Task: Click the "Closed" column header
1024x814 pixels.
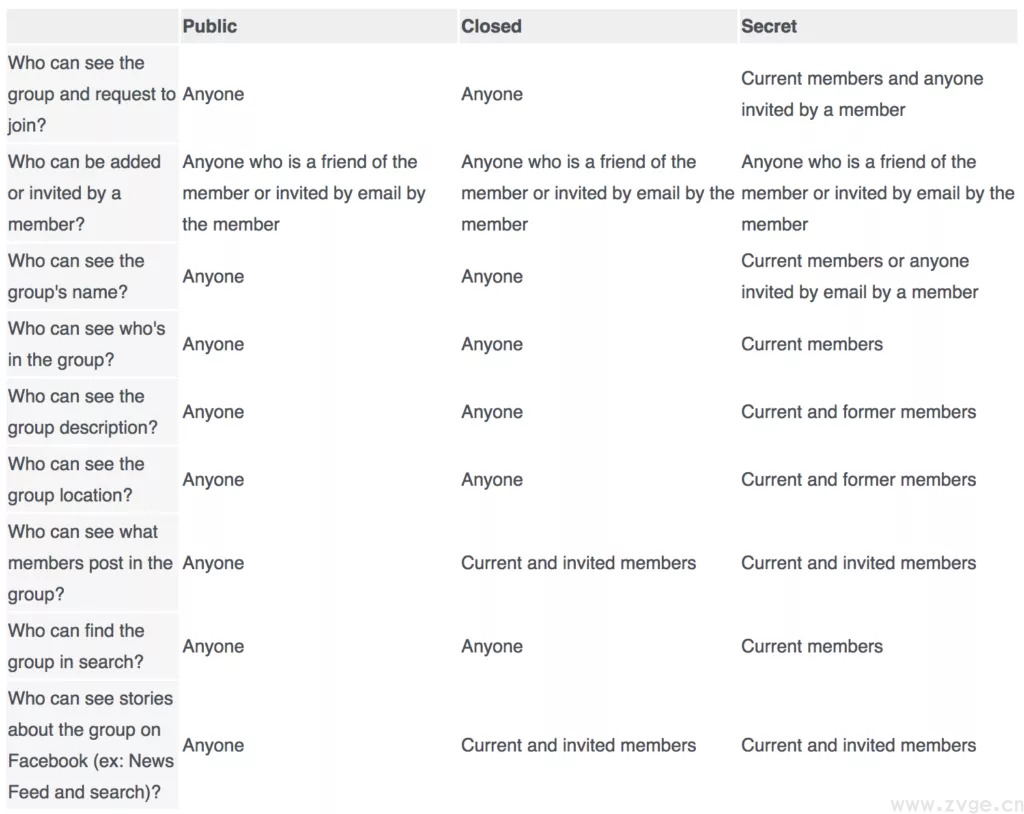Action: 491,27
